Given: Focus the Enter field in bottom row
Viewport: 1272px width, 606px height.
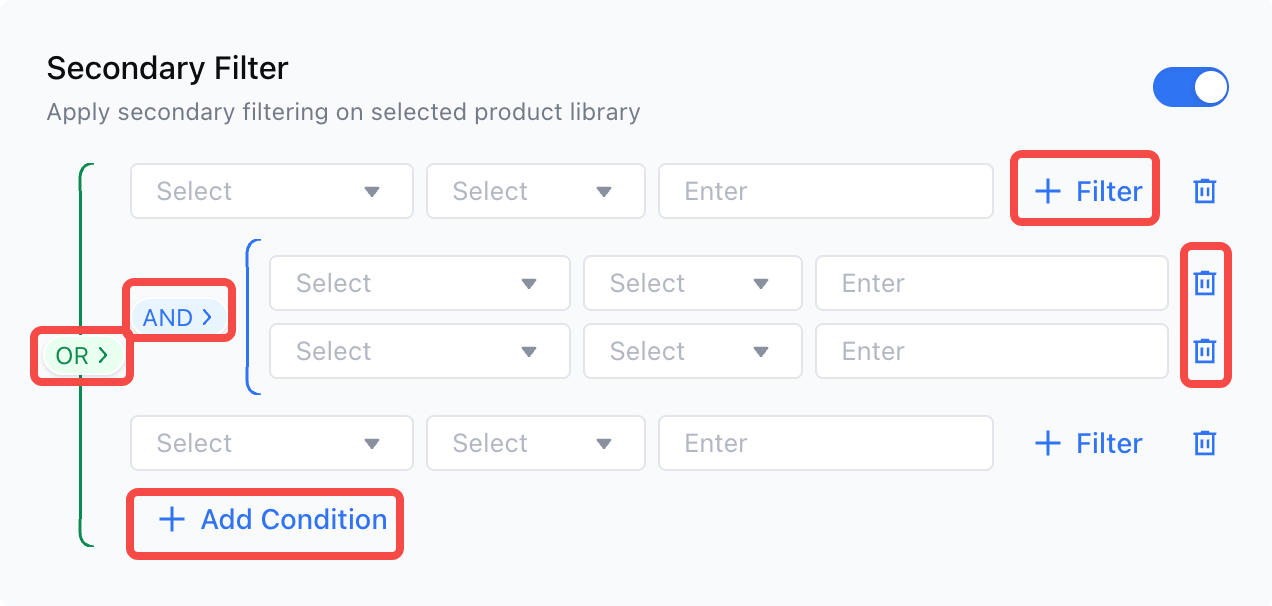Looking at the screenshot, I should [826, 443].
